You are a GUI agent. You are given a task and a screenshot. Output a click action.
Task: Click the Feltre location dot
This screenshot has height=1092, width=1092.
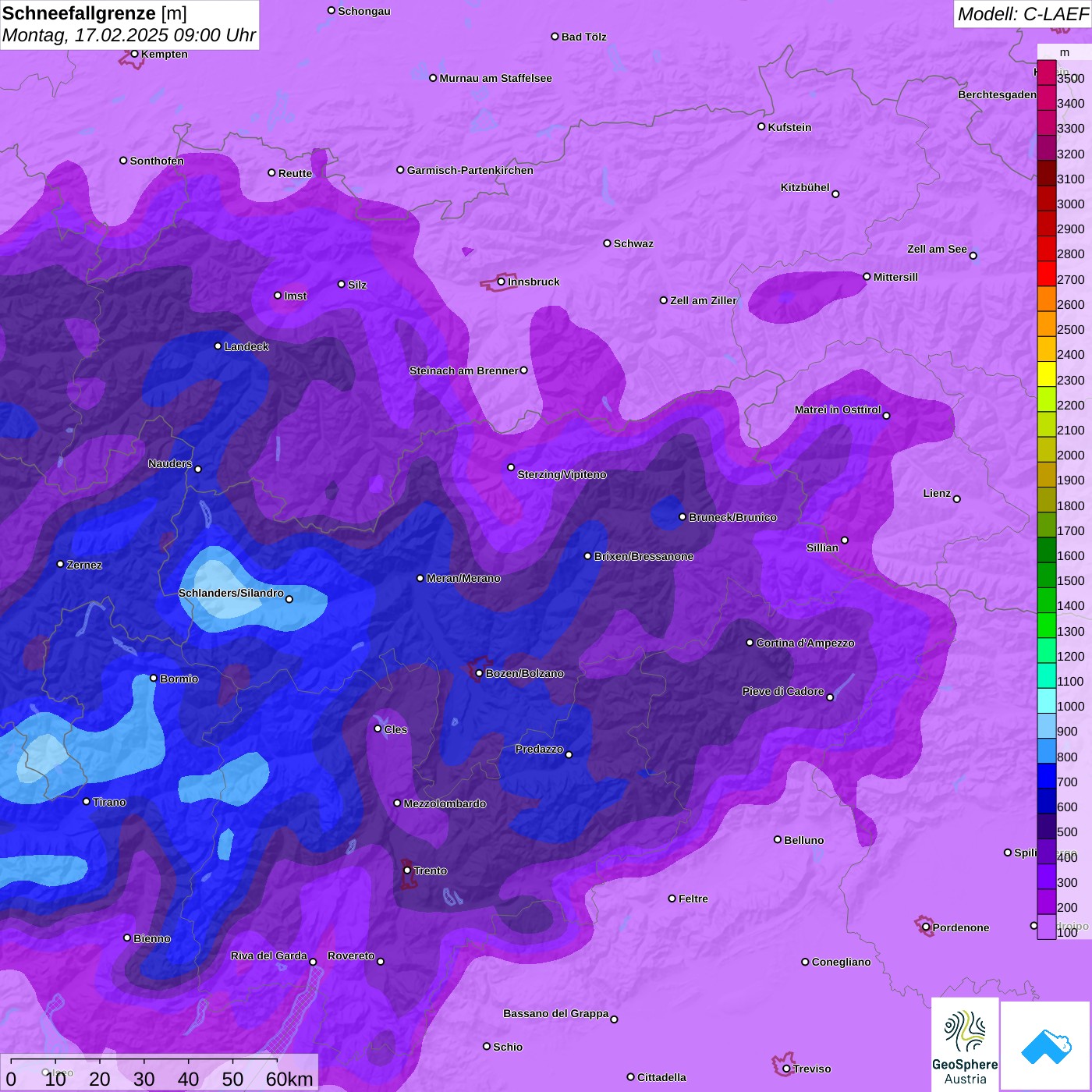(672, 899)
